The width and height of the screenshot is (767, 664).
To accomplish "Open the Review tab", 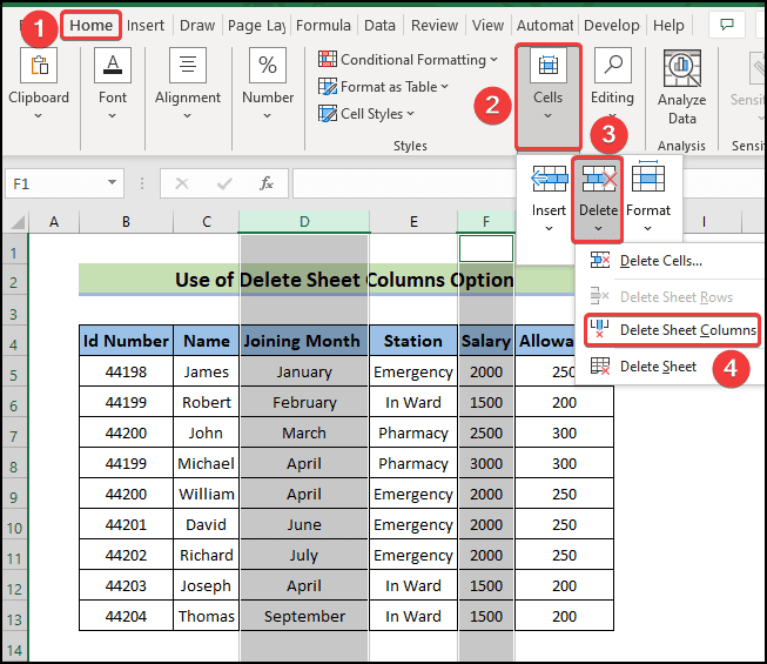I will click(x=434, y=25).
